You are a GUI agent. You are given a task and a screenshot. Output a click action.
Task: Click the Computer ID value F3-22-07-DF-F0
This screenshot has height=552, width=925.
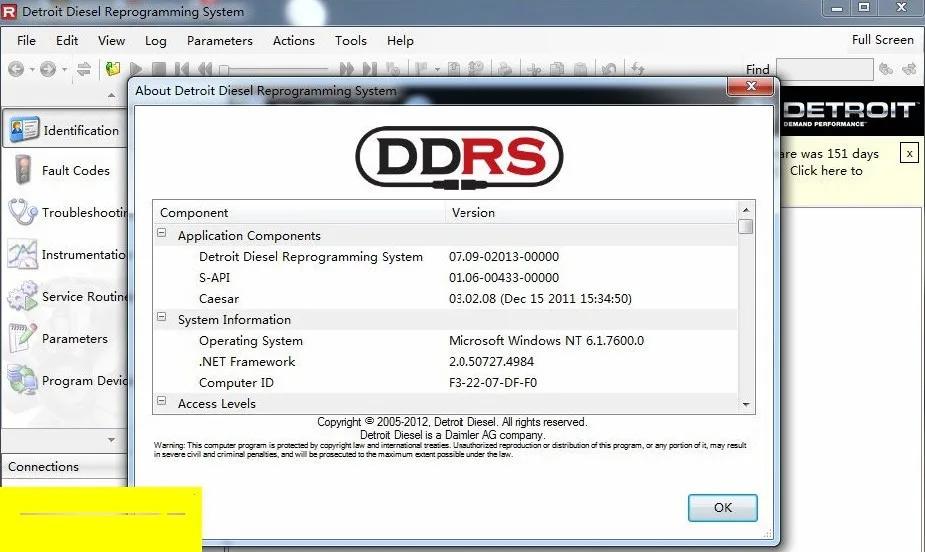coord(493,383)
